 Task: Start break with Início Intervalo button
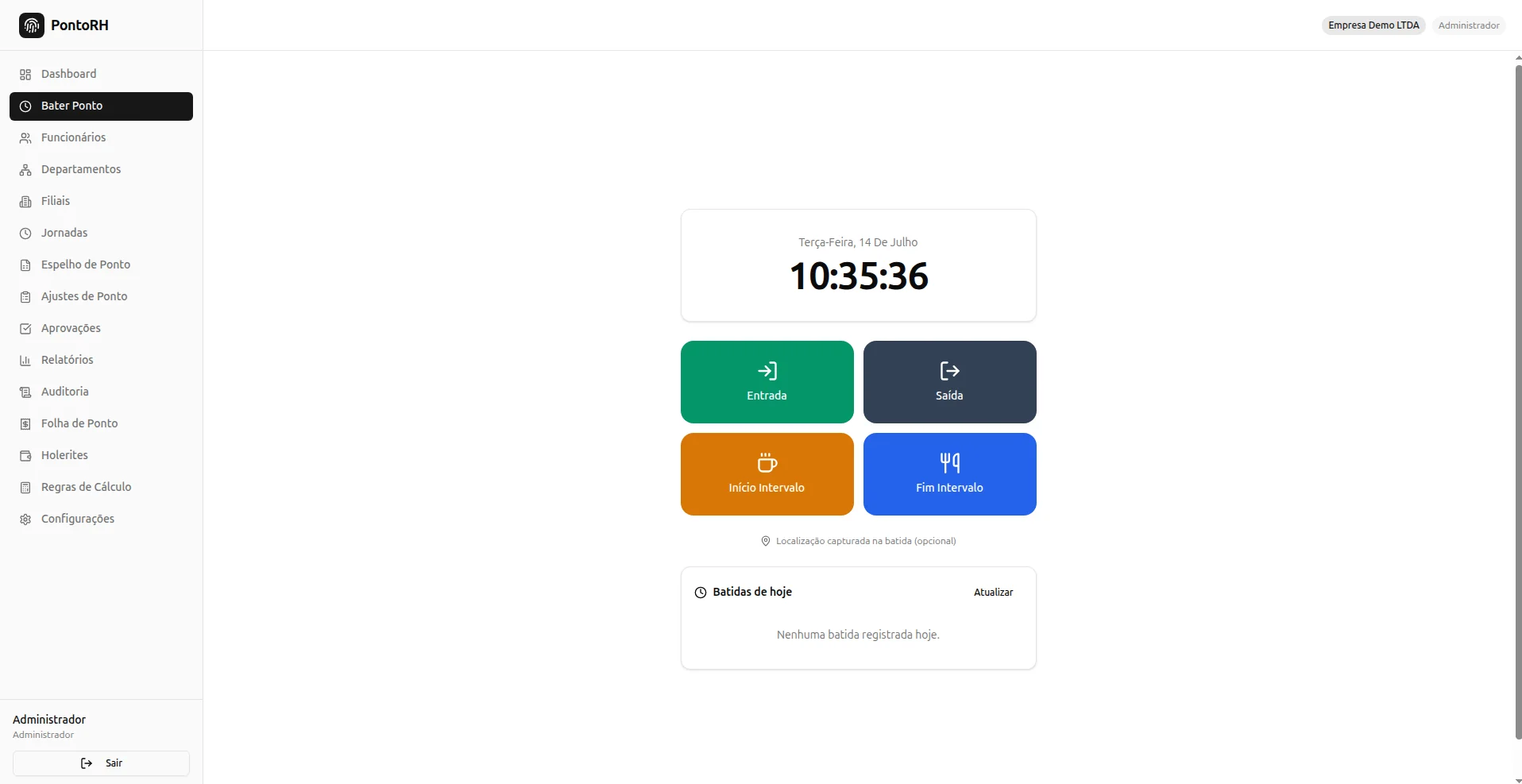pyautogui.click(x=767, y=474)
